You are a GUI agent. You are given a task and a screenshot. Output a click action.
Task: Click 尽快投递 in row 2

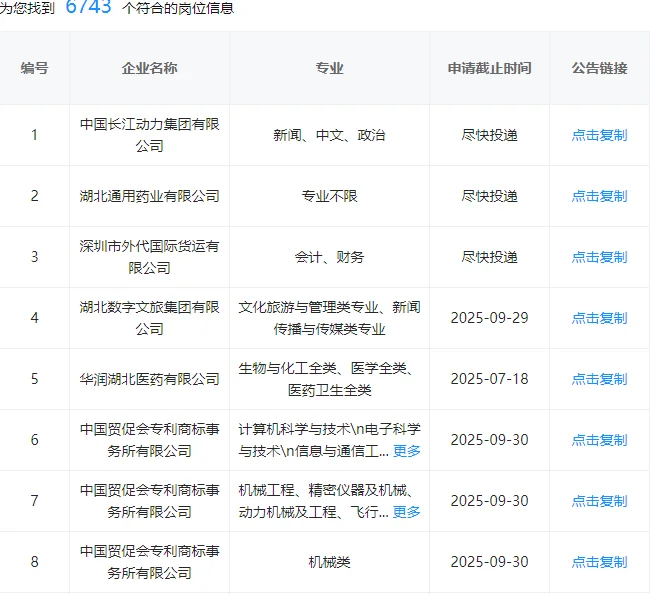[x=490, y=196]
